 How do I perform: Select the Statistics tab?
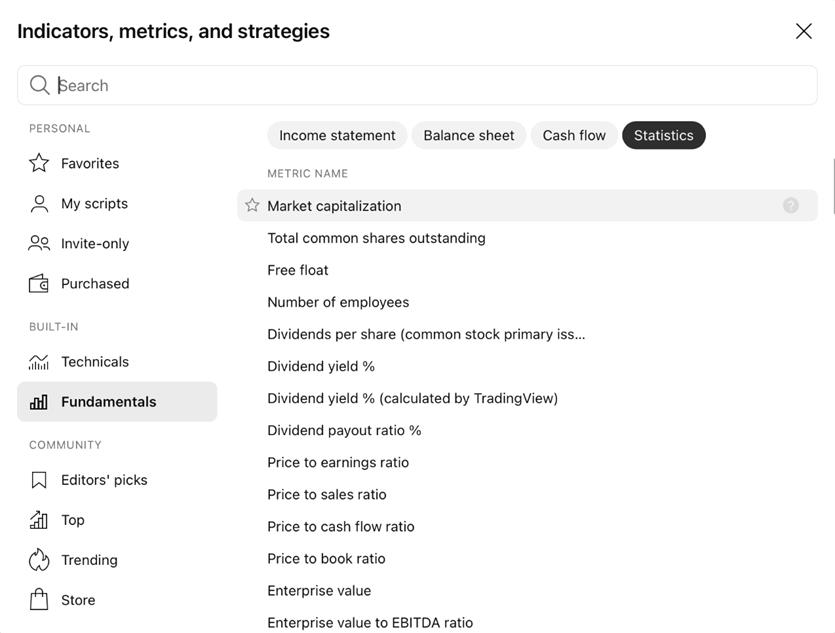pyautogui.click(x=664, y=135)
